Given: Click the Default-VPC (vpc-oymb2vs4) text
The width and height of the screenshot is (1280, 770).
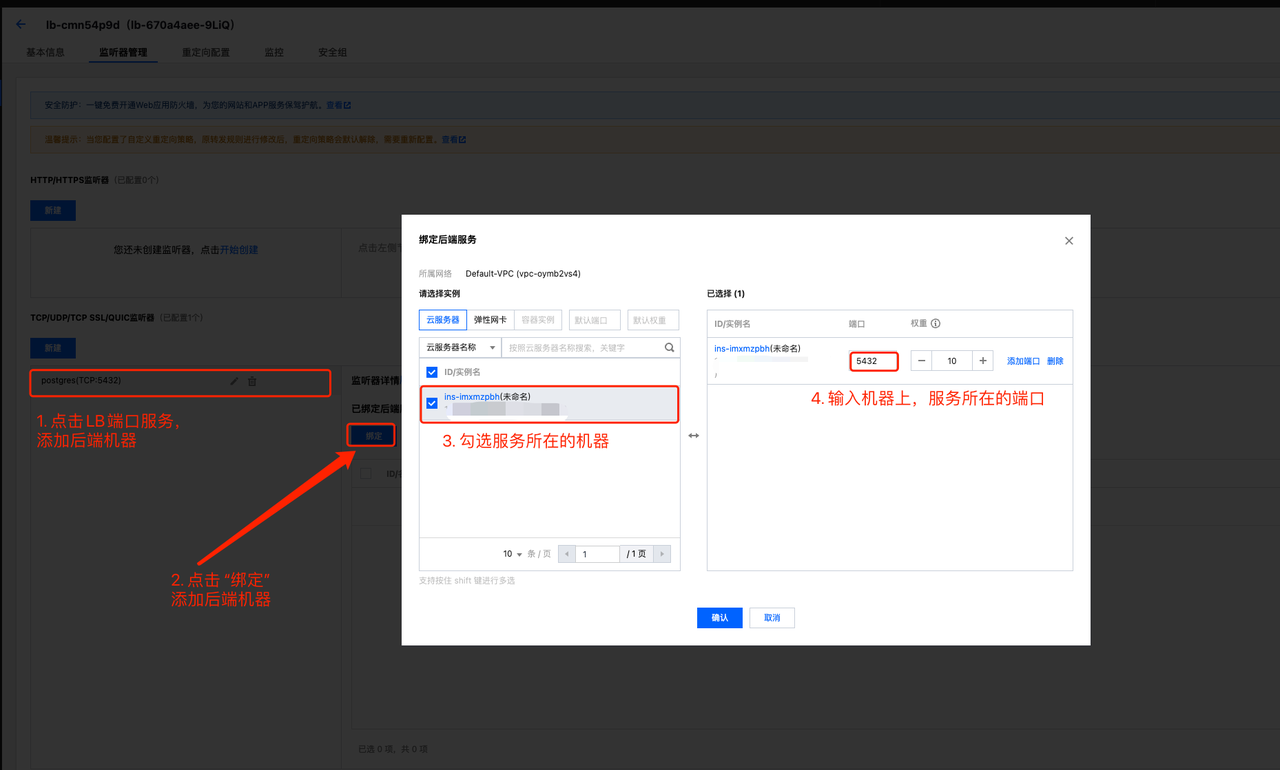Looking at the screenshot, I should pyautogui.click(x=523, y=273).
